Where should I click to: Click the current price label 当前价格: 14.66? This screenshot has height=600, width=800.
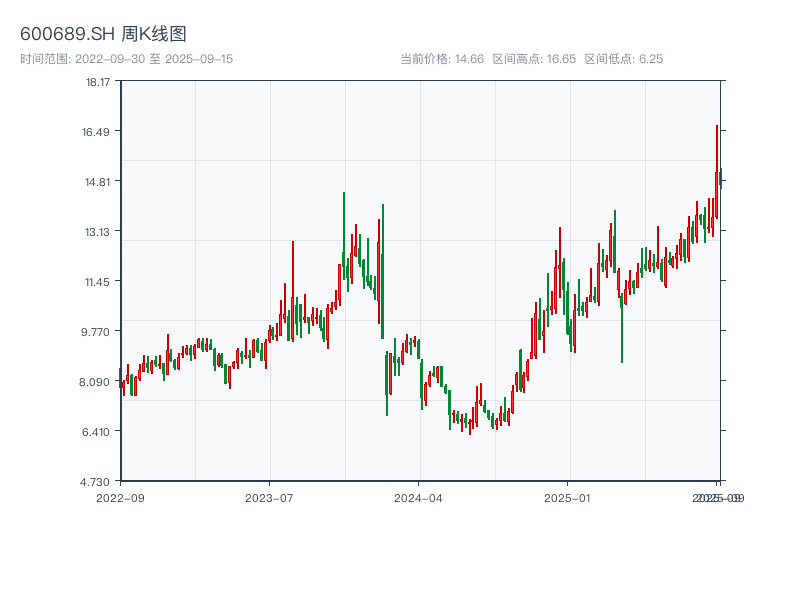[x=442, y=59]
